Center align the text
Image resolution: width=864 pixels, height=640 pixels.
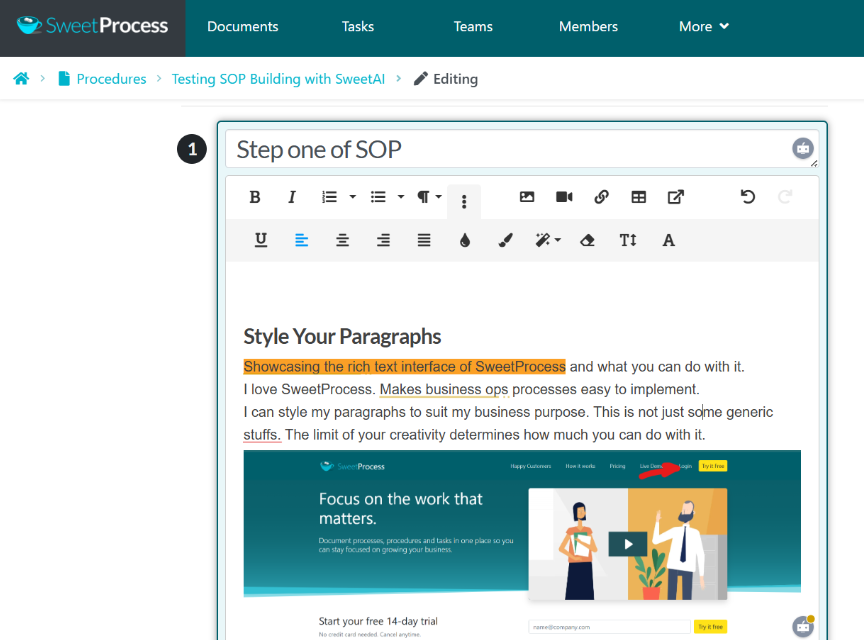(342, 240)
